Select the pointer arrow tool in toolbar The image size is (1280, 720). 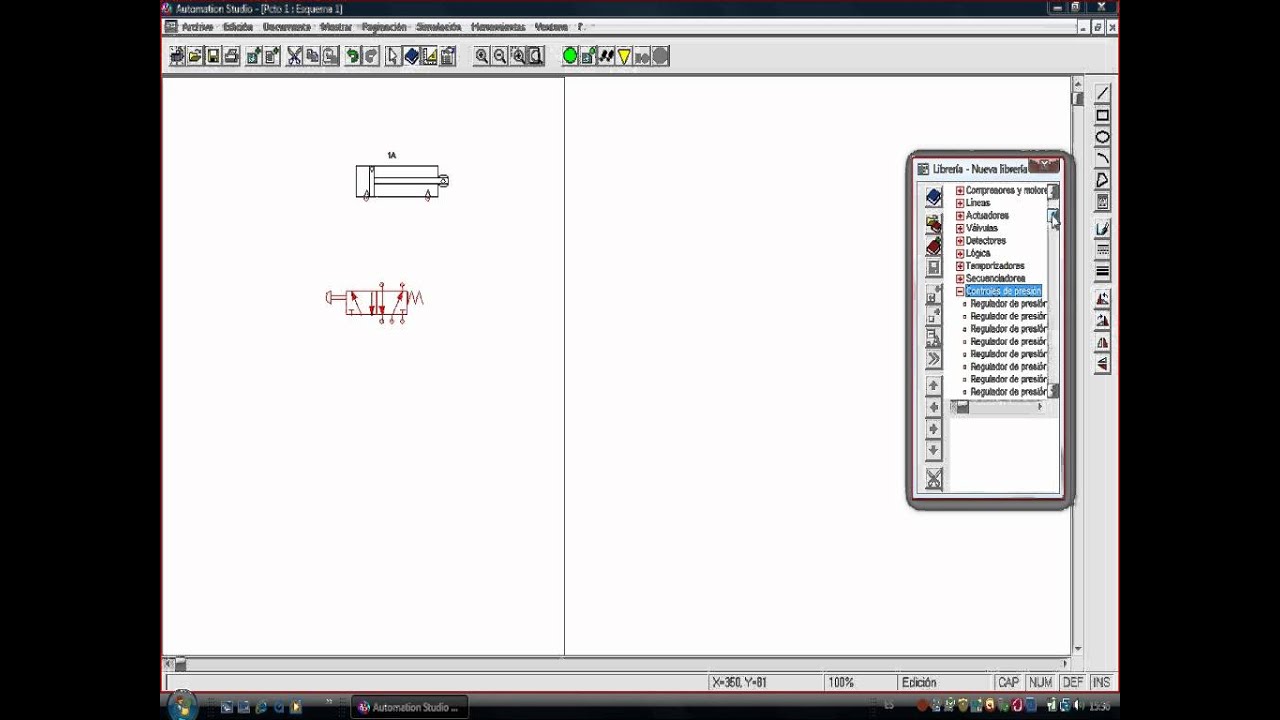click(x=392, y=56)
